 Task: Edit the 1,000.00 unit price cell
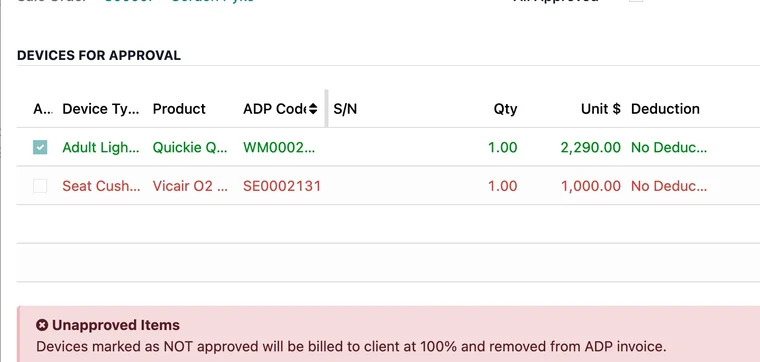591,186
